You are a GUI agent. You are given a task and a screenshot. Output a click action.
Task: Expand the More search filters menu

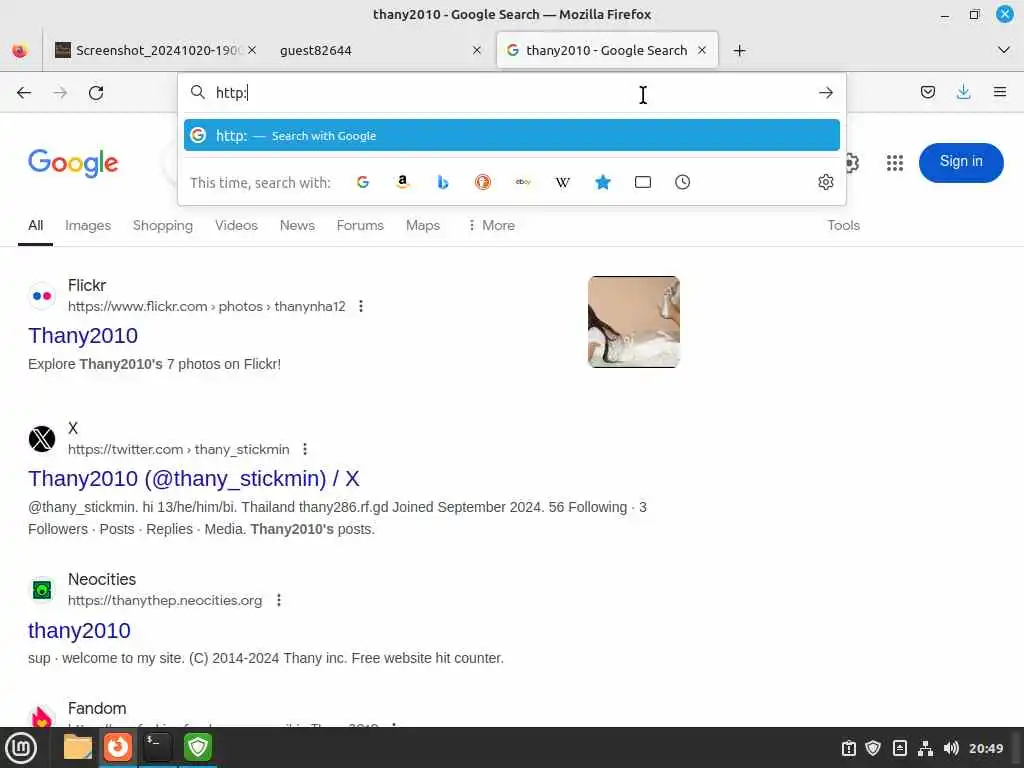(492, 225)
